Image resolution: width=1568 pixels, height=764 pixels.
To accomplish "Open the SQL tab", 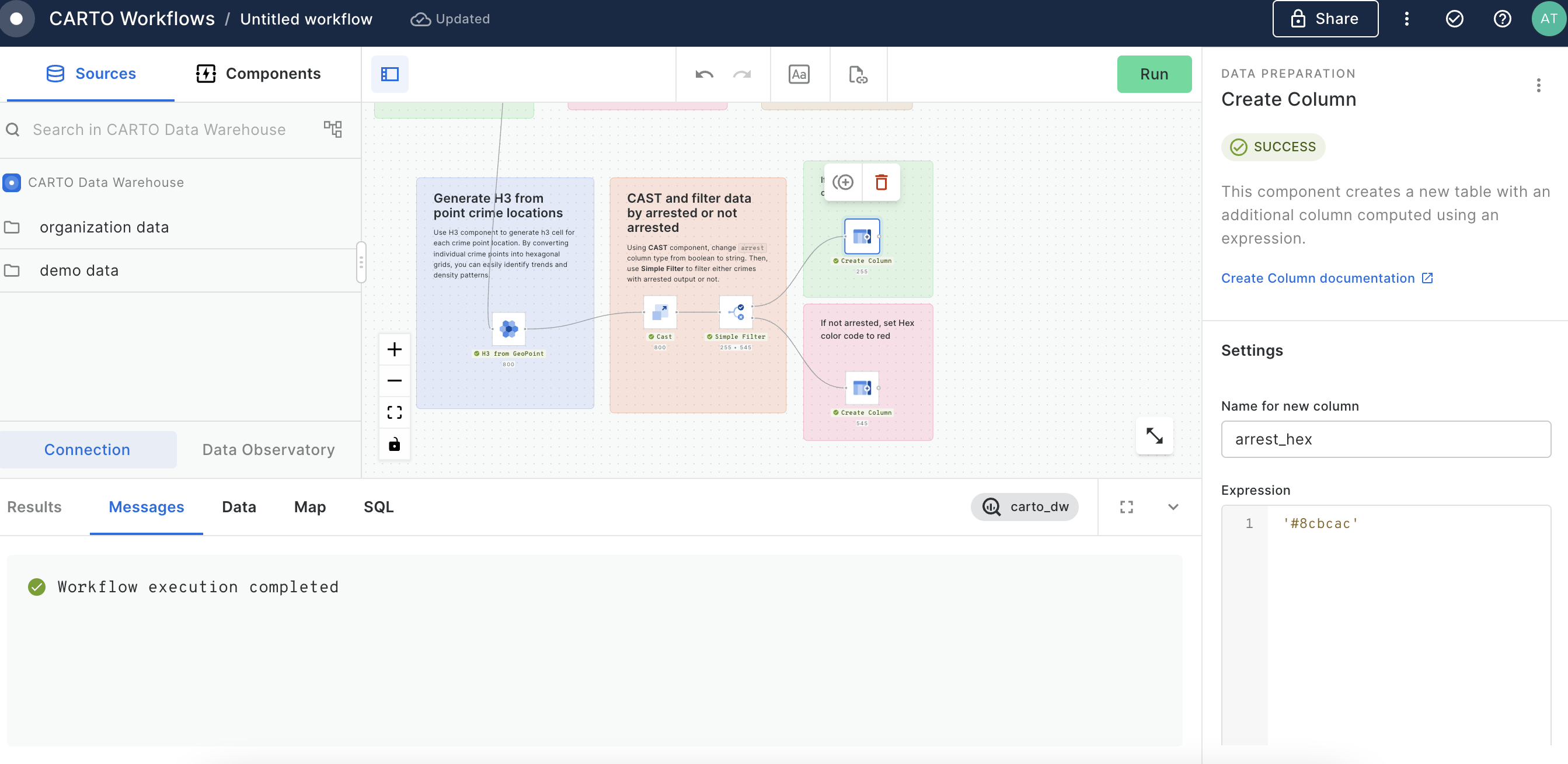I will (378, 507).
